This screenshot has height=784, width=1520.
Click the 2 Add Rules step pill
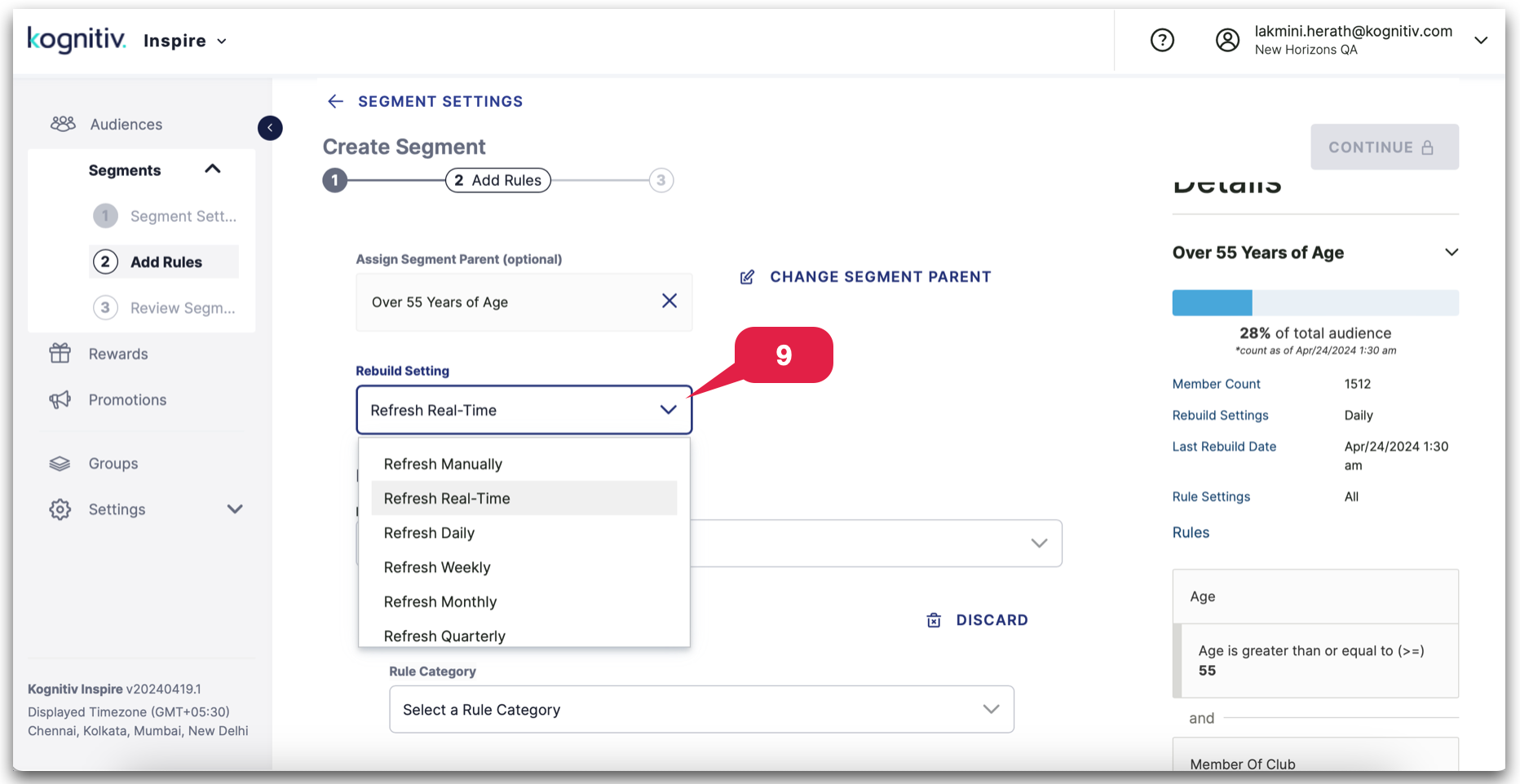click(498, 180)
